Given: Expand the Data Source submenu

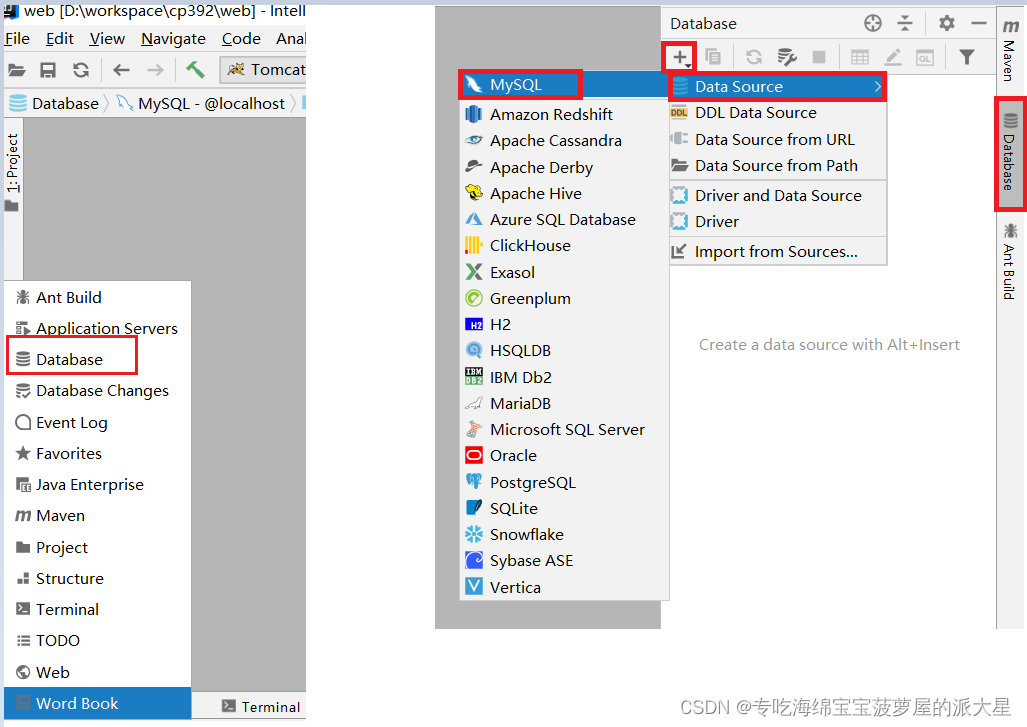Looking at the screenshot, I should pyautogui.click(x=777, y=86).
